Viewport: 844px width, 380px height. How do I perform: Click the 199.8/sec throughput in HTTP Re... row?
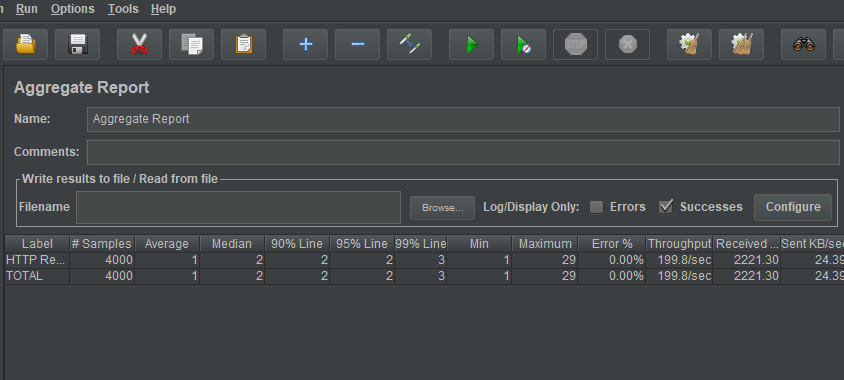[679, 260]
